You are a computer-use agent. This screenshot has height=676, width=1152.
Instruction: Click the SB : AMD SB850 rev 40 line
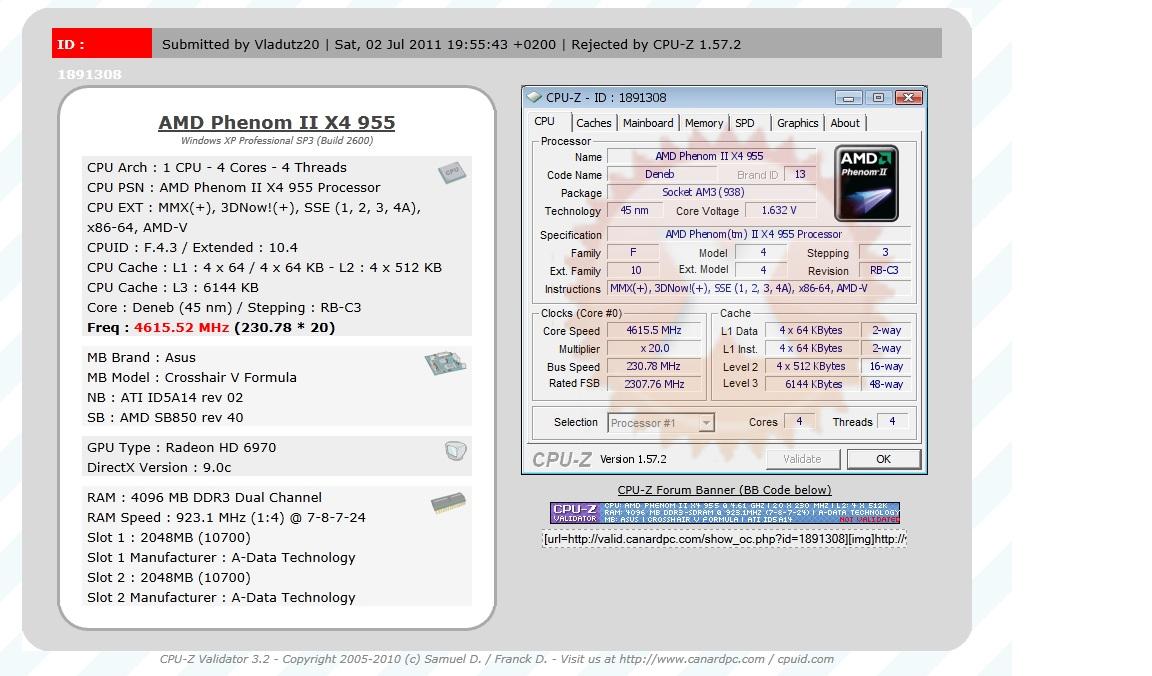click(x=165, y=417)
